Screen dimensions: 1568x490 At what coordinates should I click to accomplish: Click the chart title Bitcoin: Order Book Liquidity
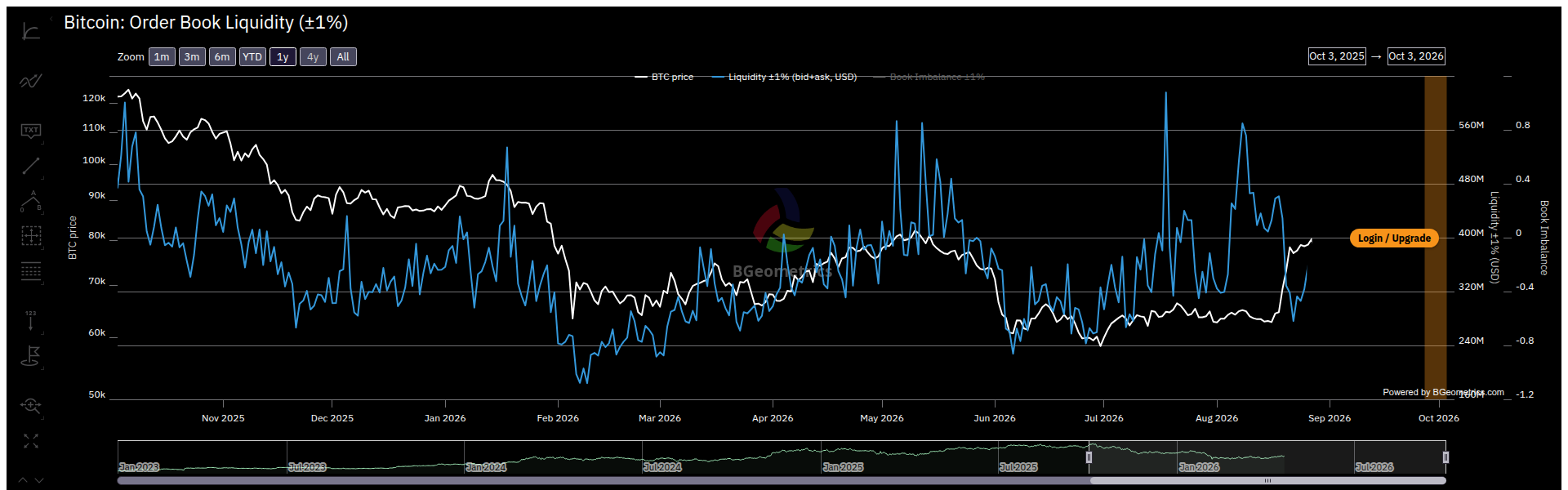tap(206, 23)
